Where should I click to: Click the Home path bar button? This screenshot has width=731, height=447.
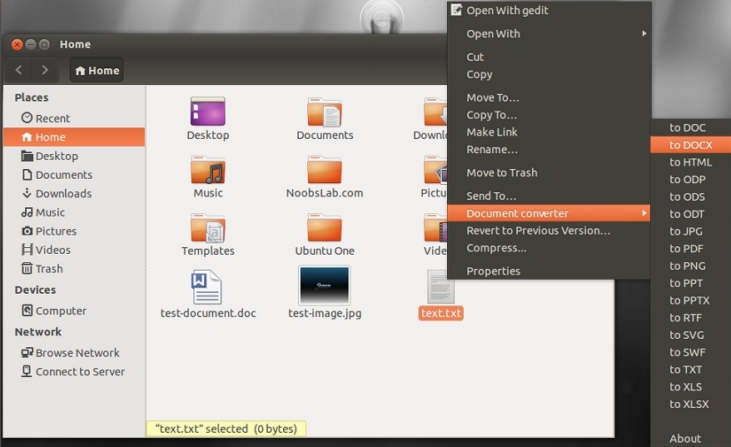(x=97, y=70)
